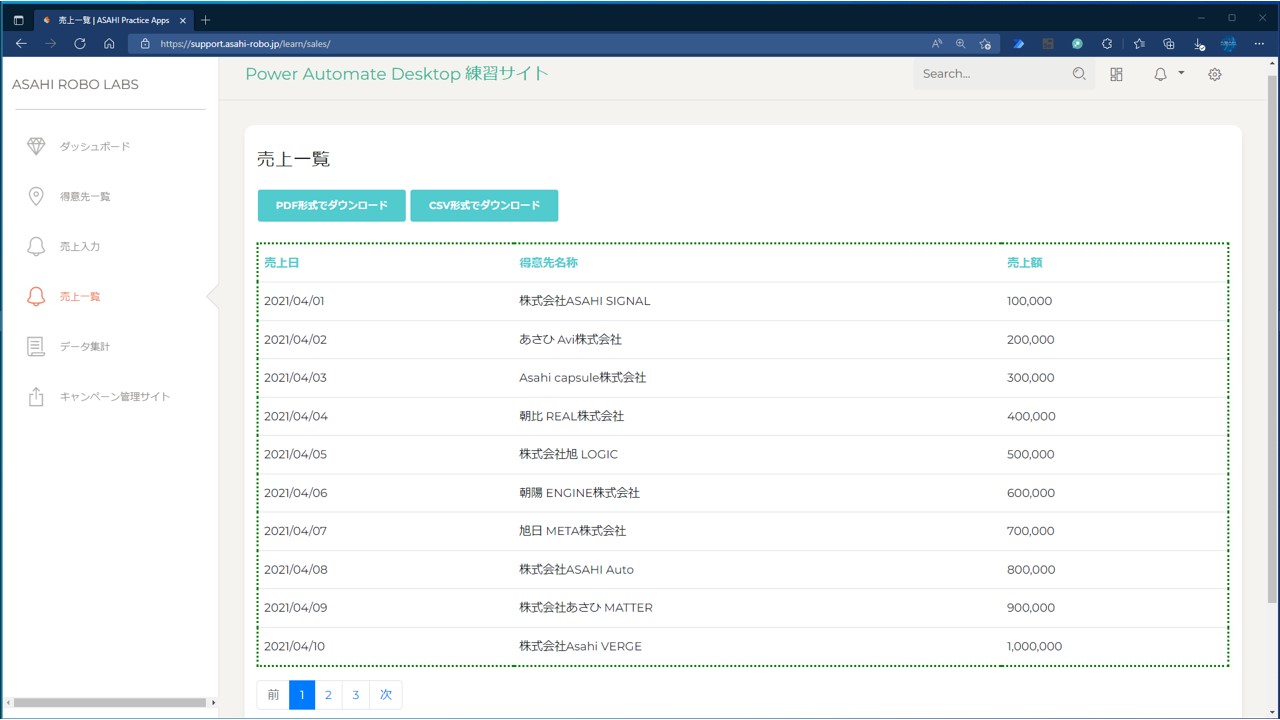Click the 売上日 column header
The height and width of the screenshot is (720, 1280).
pos(281,263)
